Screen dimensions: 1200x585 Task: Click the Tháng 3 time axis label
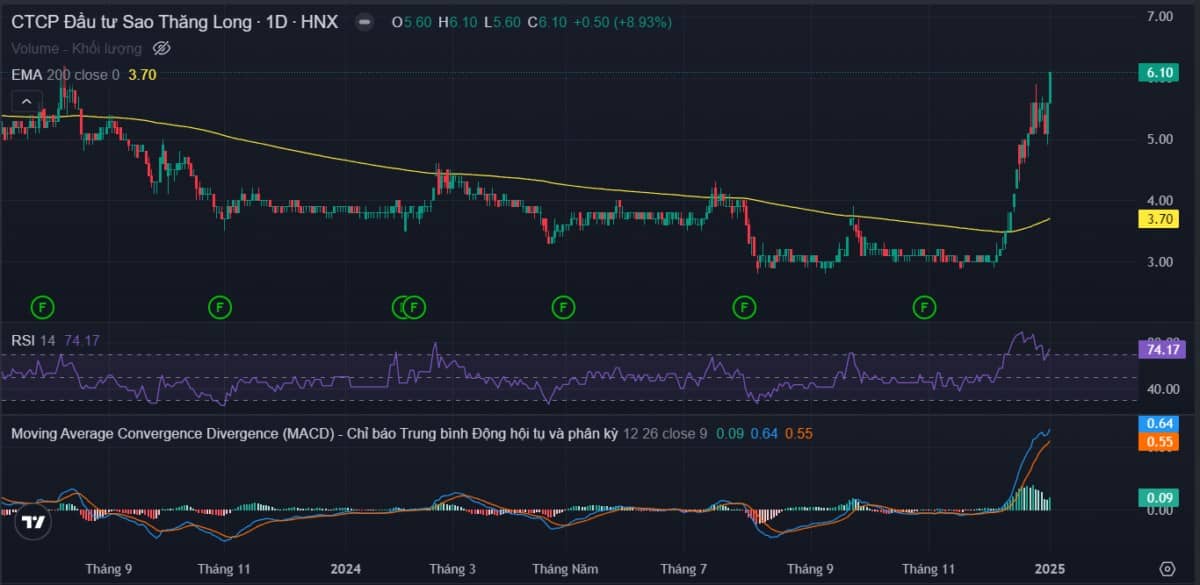pos(453,569)
